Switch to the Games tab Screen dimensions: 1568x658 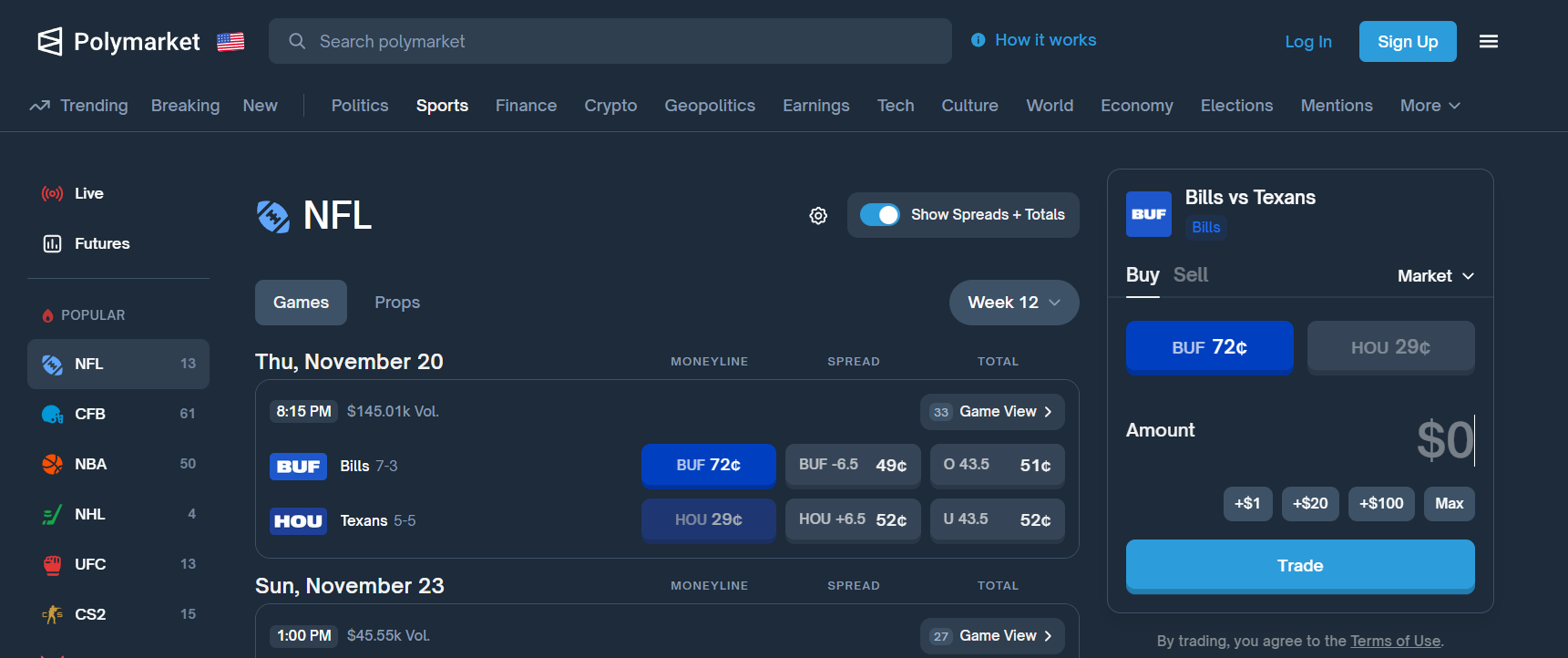coord(301,303)
